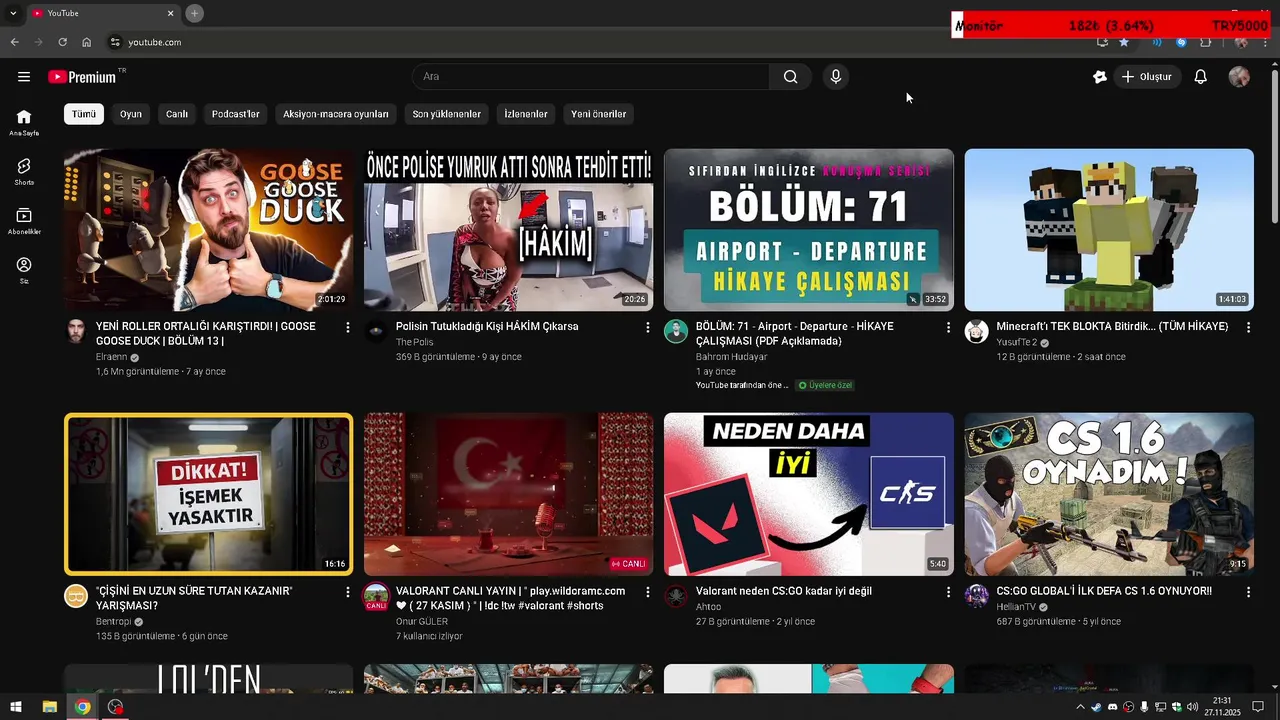This screenshot has height=720, width=1280.
Task: Open options menu for BÖLÜM: 71 Airport video
Action: [948, 327]
